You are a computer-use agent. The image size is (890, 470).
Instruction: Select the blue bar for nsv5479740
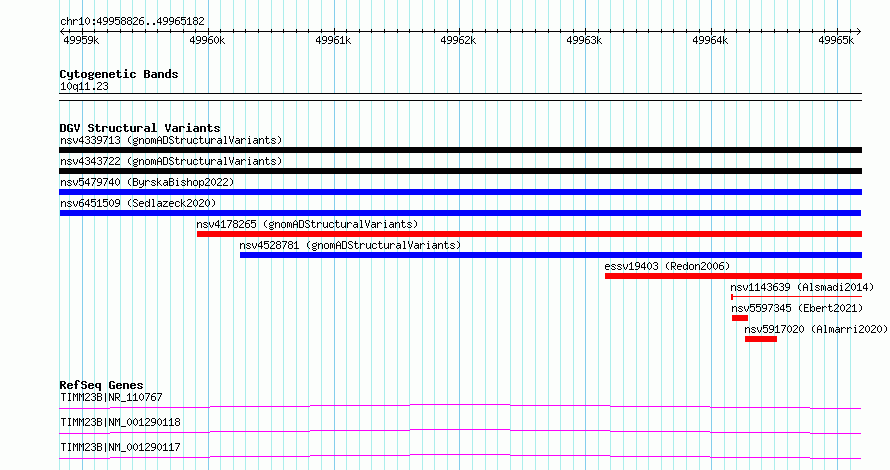(460, 192)
